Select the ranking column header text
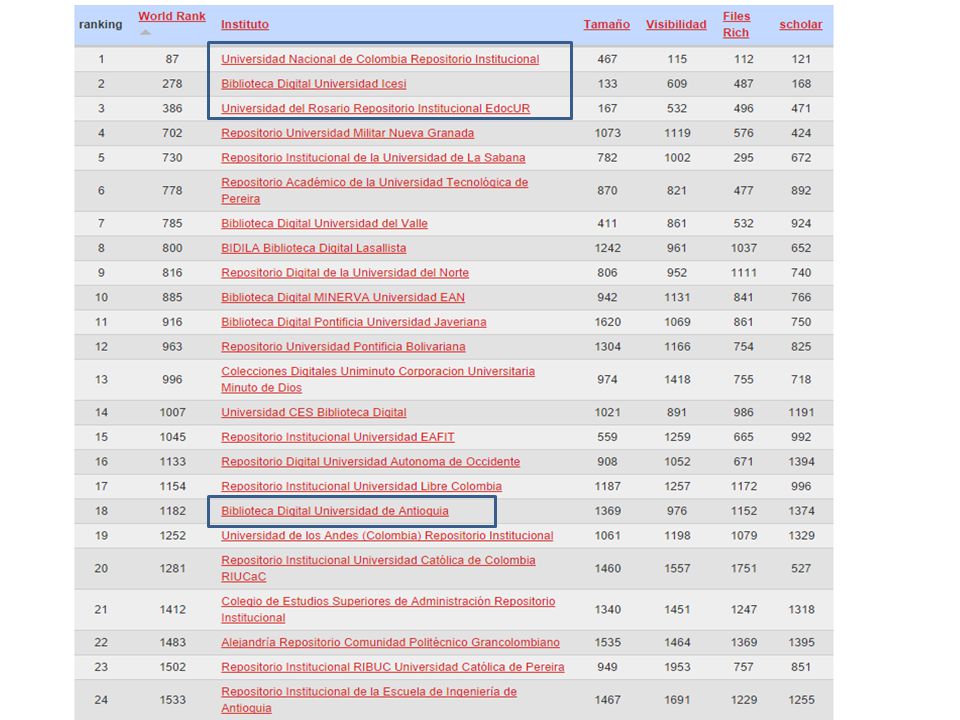Screen dimensions: 960x720 100,24
